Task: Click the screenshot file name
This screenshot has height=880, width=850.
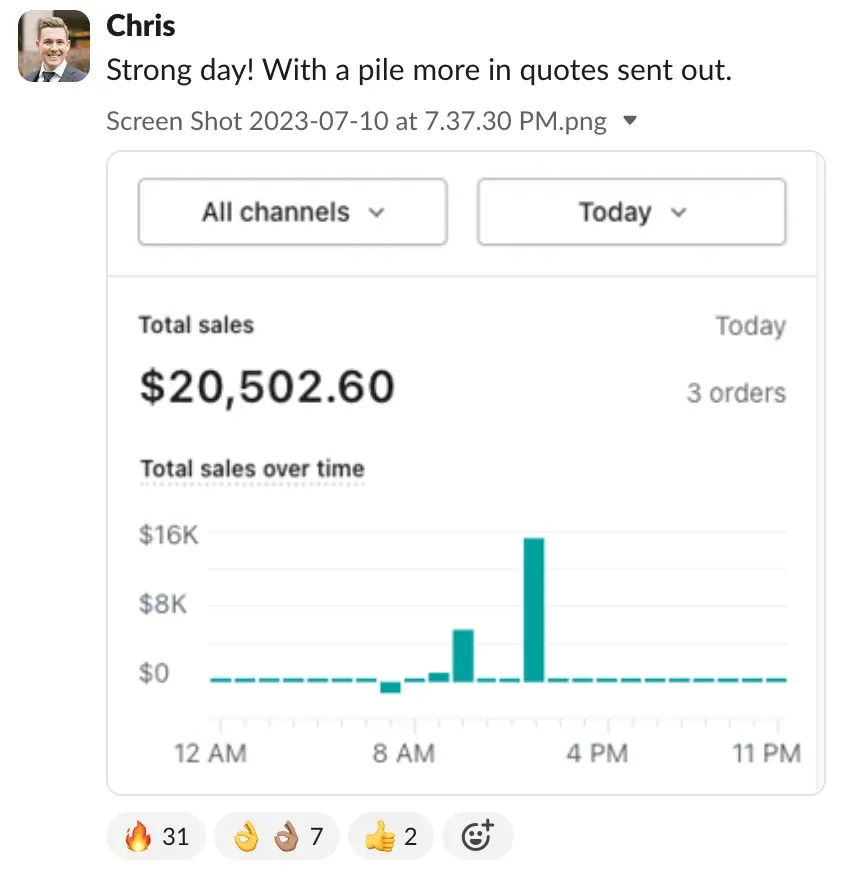Action: [356, 121]
